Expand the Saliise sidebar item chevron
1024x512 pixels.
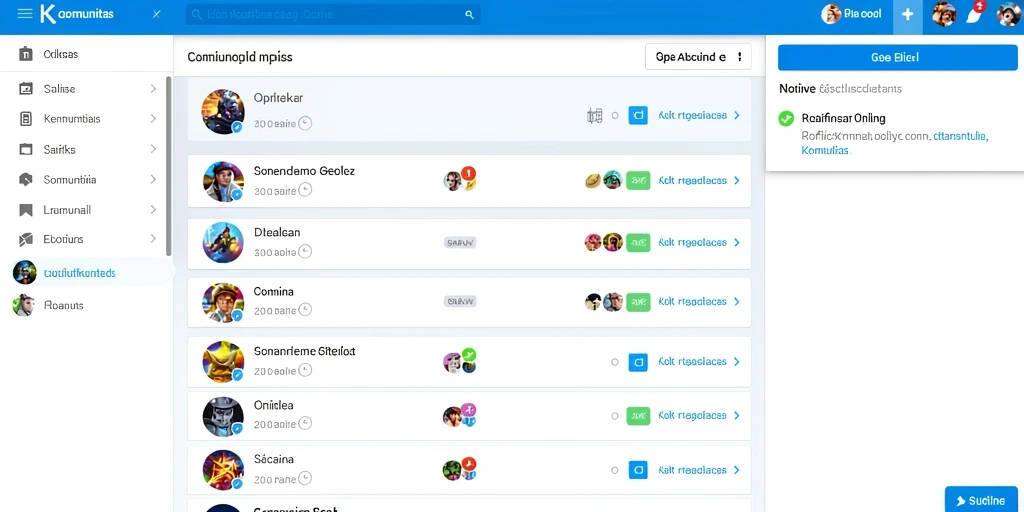coord(153,89)
